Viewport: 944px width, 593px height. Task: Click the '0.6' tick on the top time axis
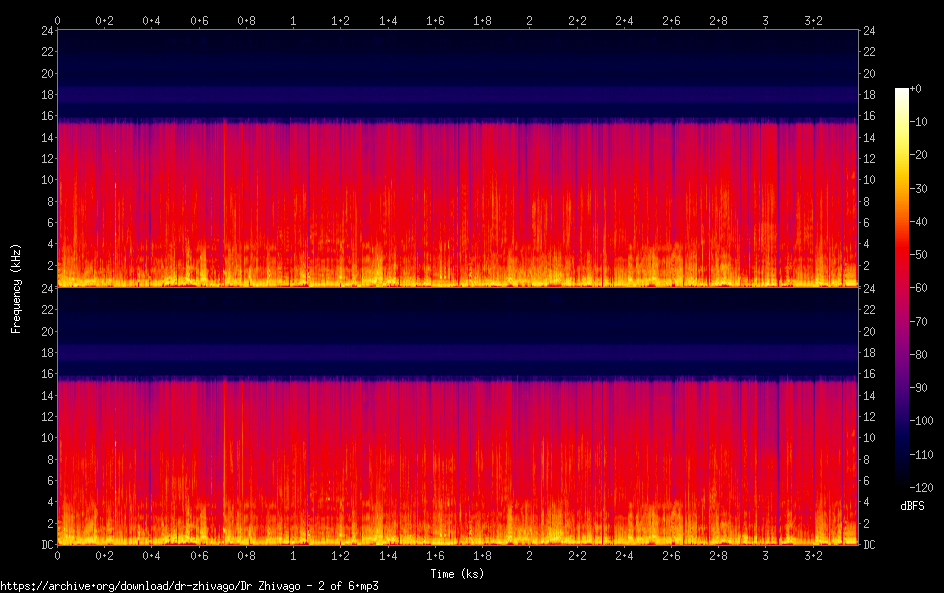coord(199,20)
